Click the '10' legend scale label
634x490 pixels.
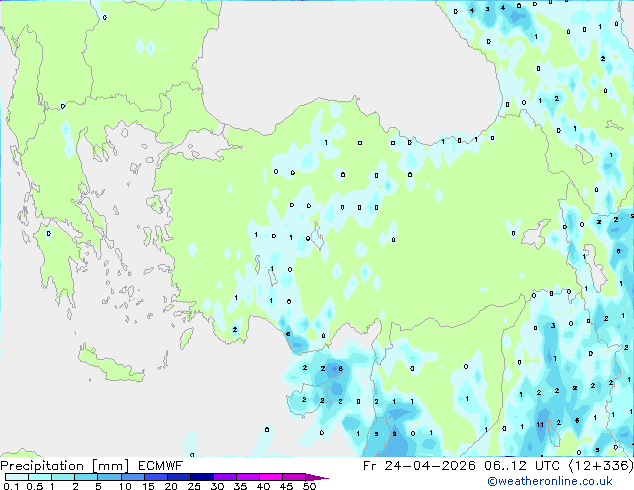pyautogui.click(x=125, y=486)
